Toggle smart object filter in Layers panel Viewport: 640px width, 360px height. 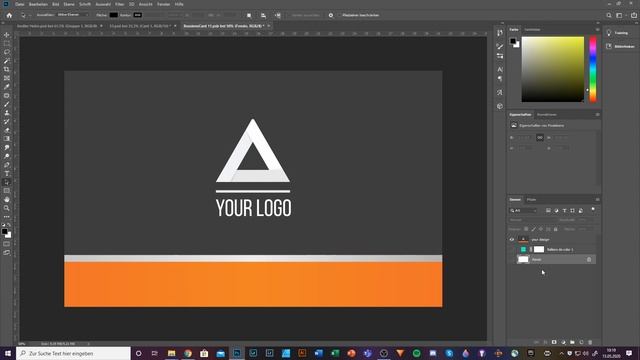coord(581,211)
